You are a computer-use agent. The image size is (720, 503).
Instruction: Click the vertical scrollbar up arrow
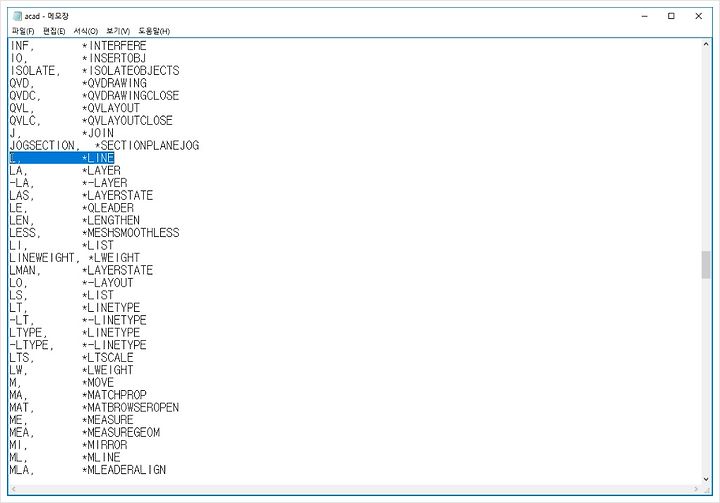click(706, 44)
